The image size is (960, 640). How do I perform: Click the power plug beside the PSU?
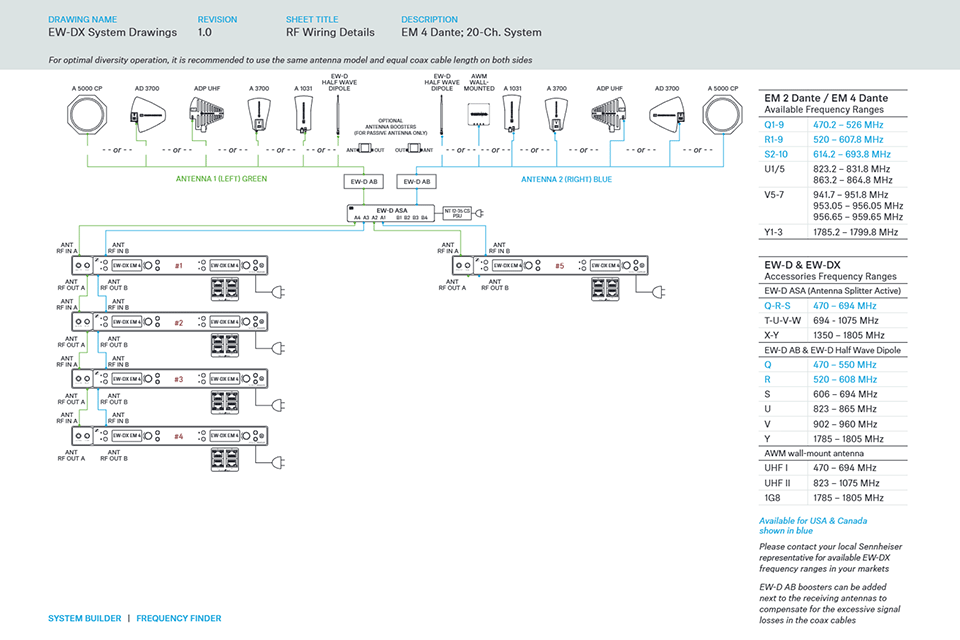480,213
